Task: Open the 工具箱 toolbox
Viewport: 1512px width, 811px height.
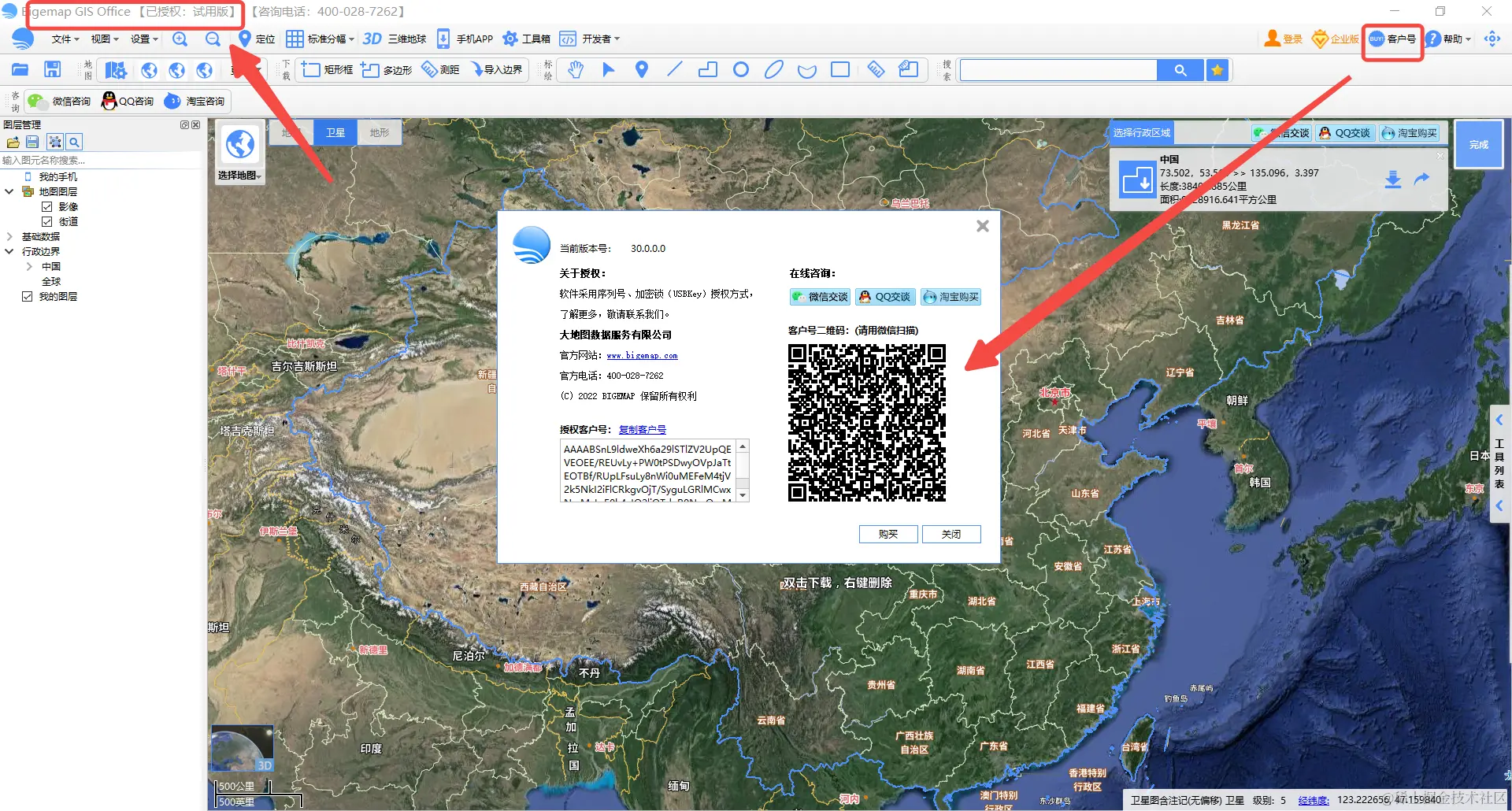Action: (x=526, y=39)
